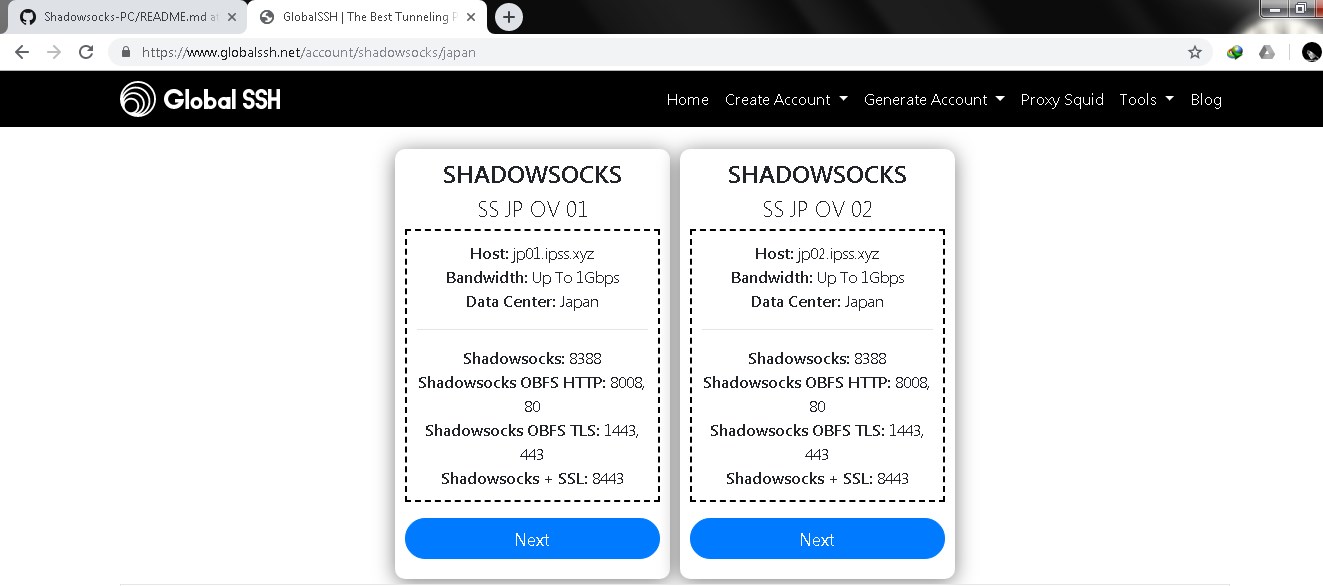The height and width of the screenshot is (586, 1323).
Task: Click Shadowsocks: 8388 in SS JP OV 02
Action: coord(817,358)
